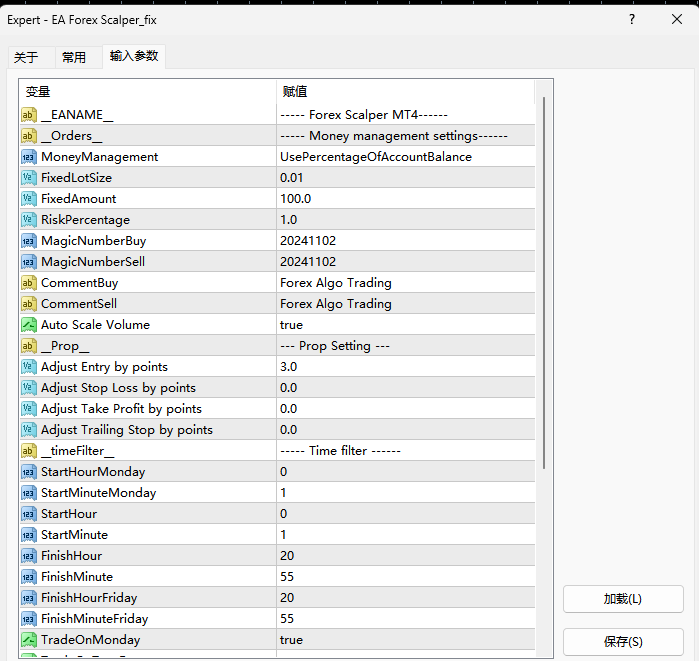699x661 pixels.
Task: Click the vertical scrollbar of the parameter list
Action: click(544, 283)
